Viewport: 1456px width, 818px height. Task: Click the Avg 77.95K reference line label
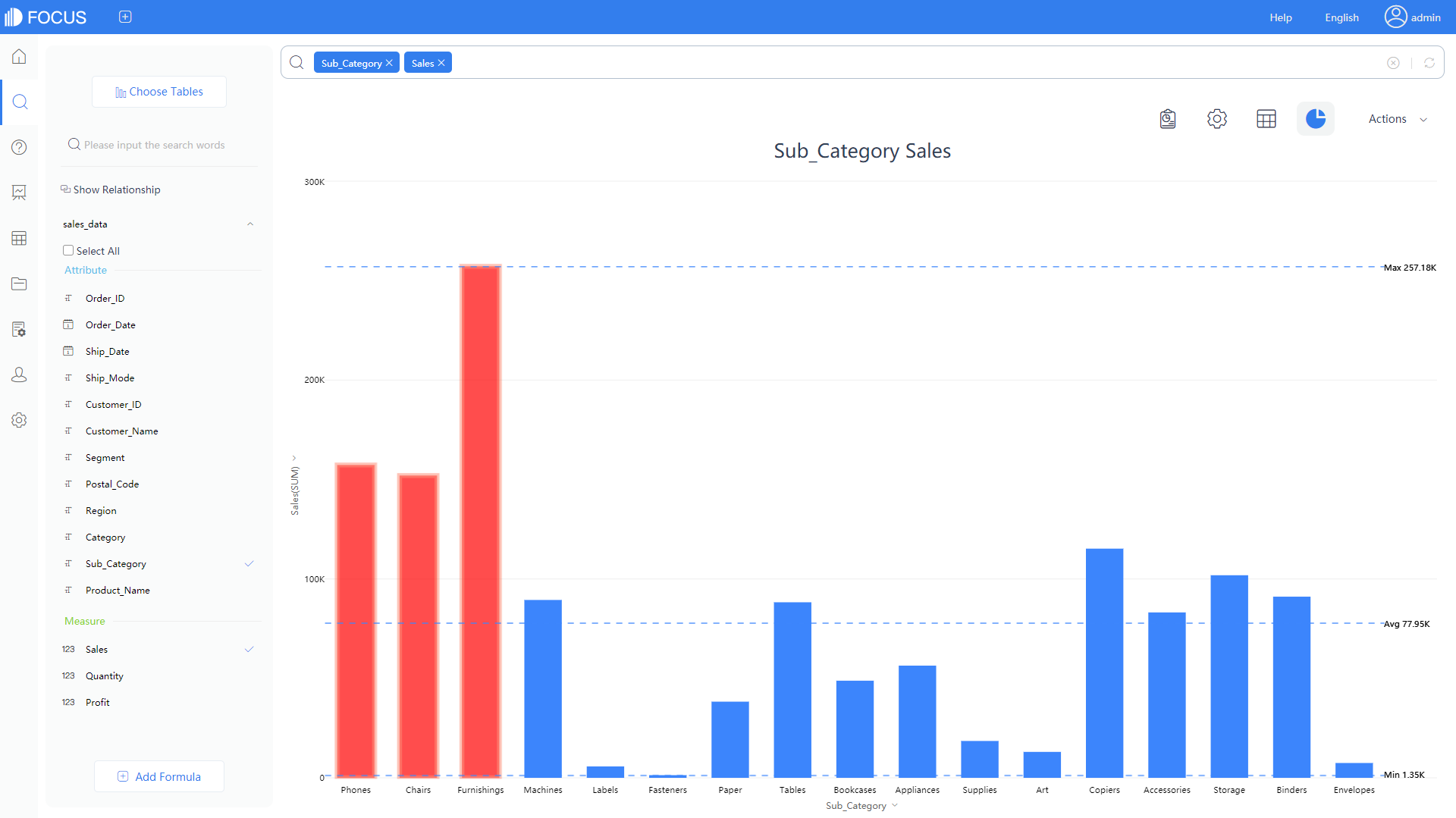point(1407,624)
